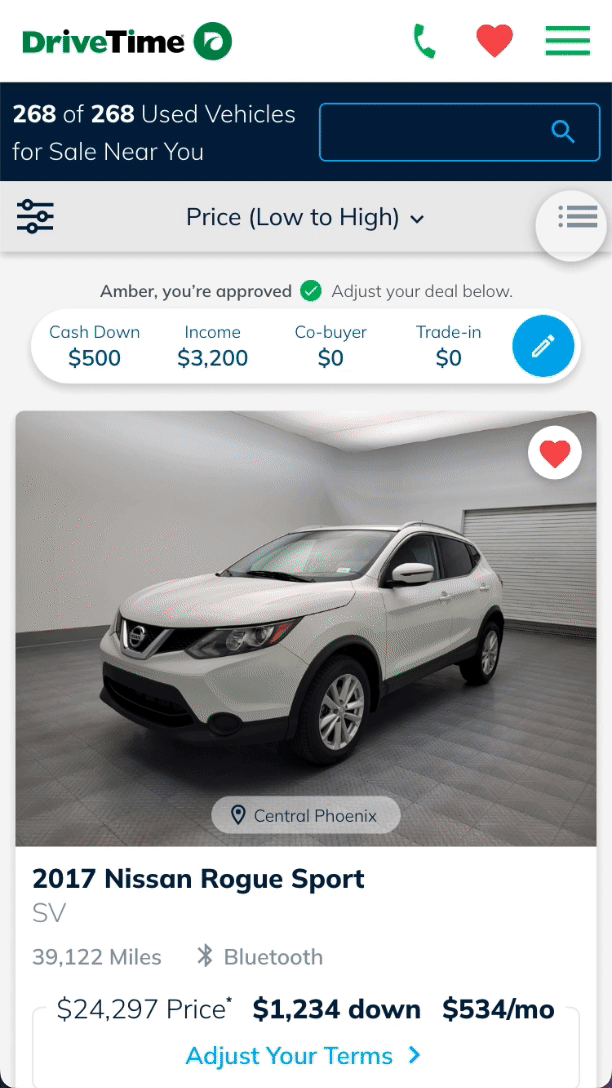Click the chevron next to Adjust Your Terms
Image resolution: width=612 pixels, height=1088 pixels.
click(x=414, y=1055)
